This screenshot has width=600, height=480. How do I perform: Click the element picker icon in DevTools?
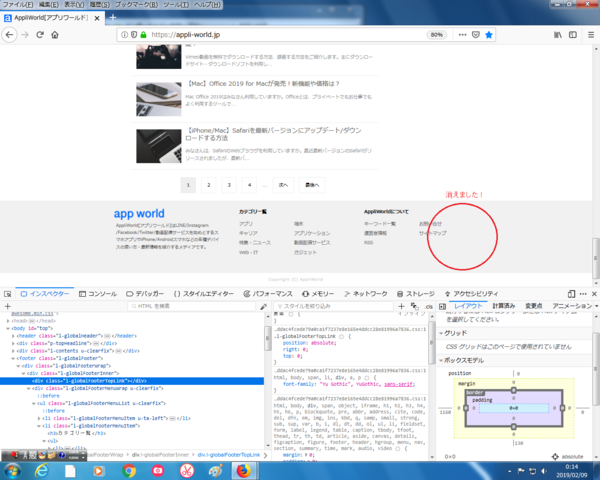[8, 294]
